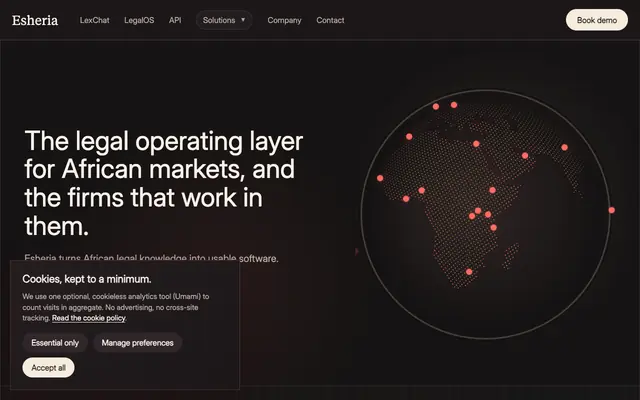
Task: Click the Africa dotted globe graphic
Action: coord(486,214)
